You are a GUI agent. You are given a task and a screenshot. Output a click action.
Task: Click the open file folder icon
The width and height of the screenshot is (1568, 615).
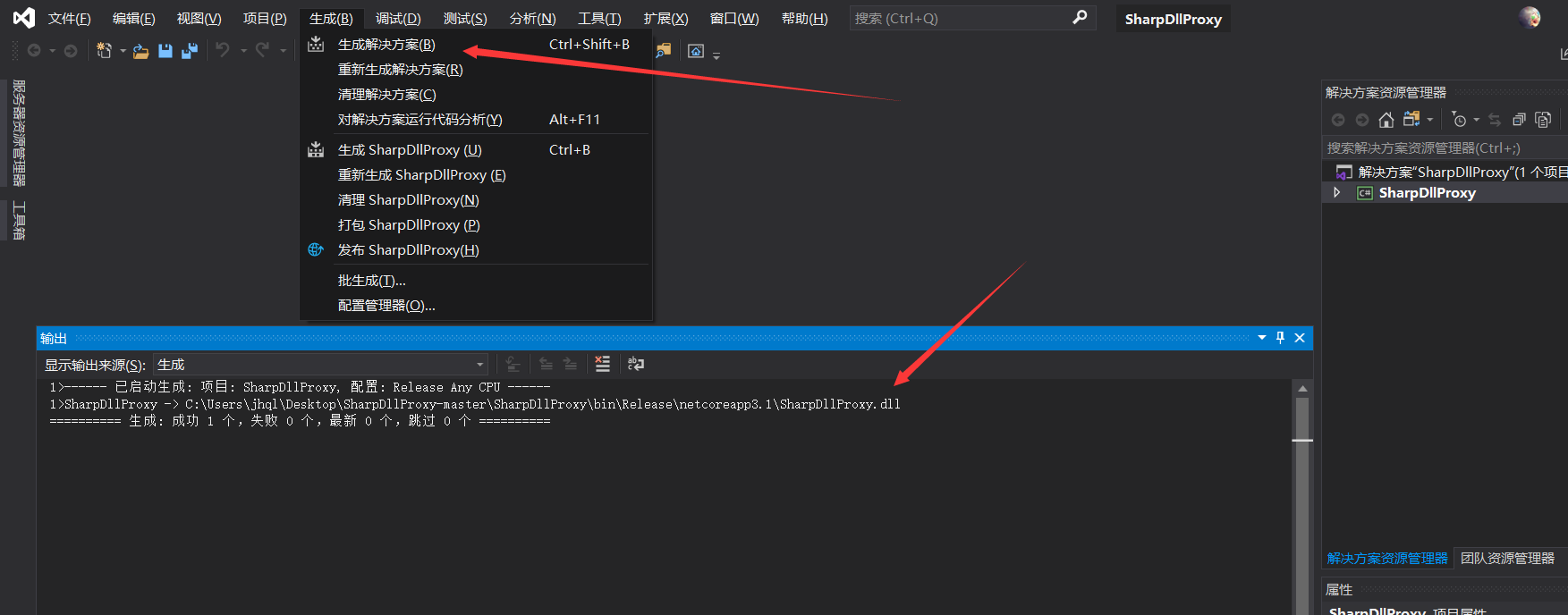coord(141,51)
